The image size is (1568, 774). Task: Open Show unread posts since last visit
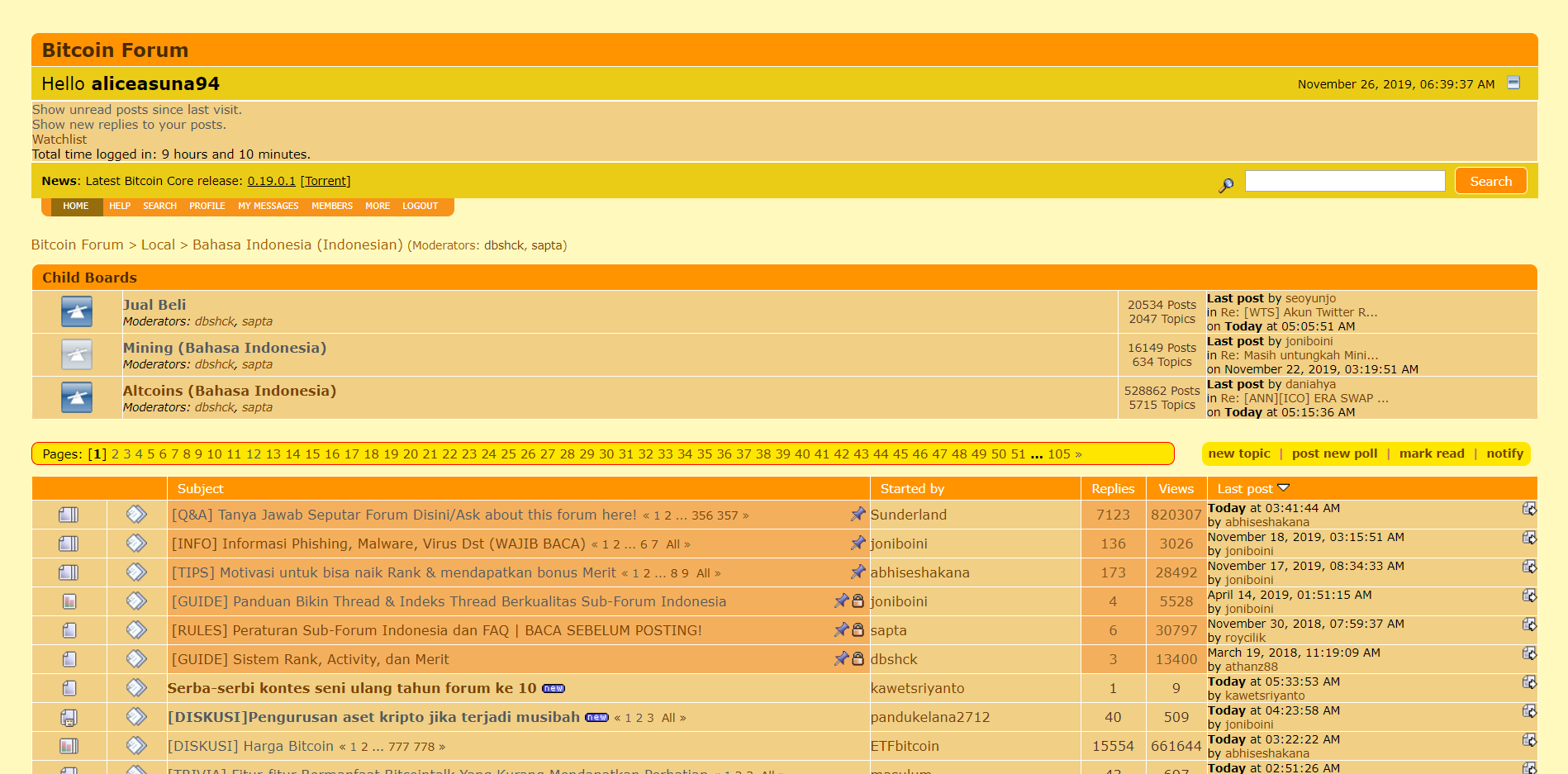point(137,110)
